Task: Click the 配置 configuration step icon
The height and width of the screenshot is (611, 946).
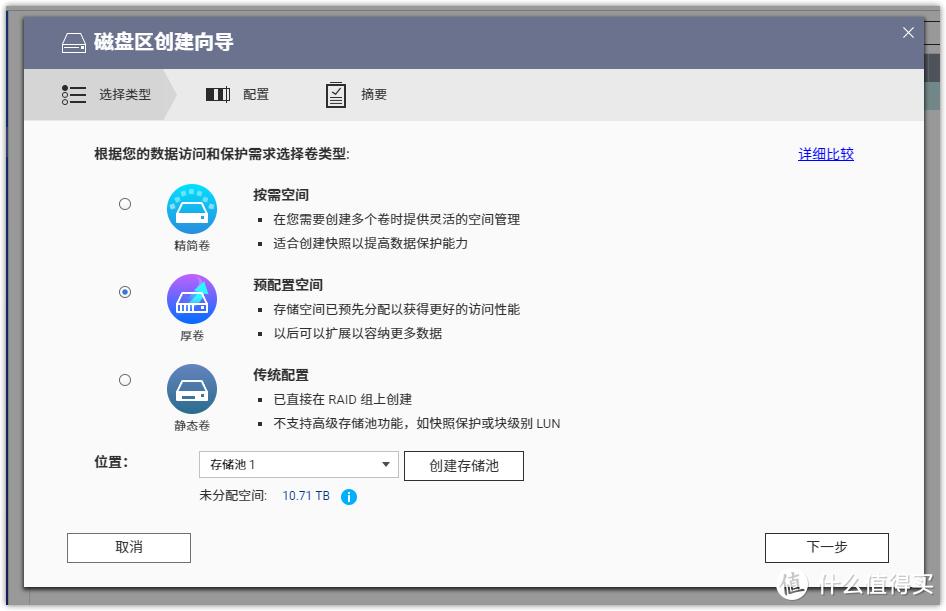Action: tap(217, 94)
